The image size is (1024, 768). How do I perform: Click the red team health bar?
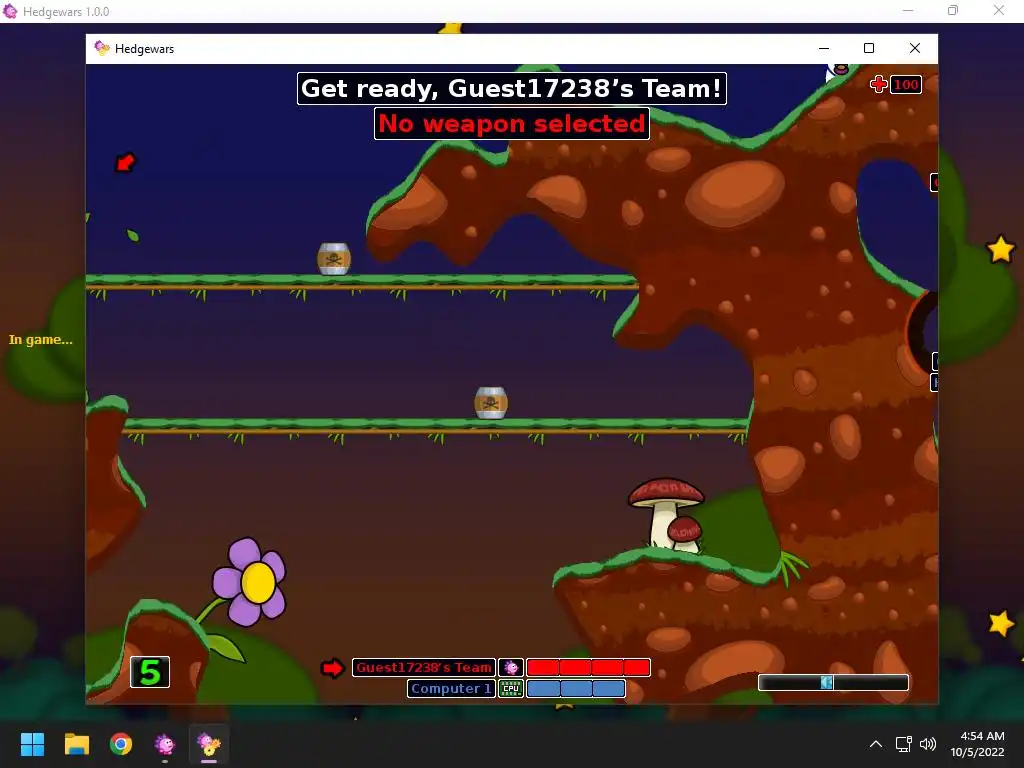pyautogui.click(x=588, y=667)
